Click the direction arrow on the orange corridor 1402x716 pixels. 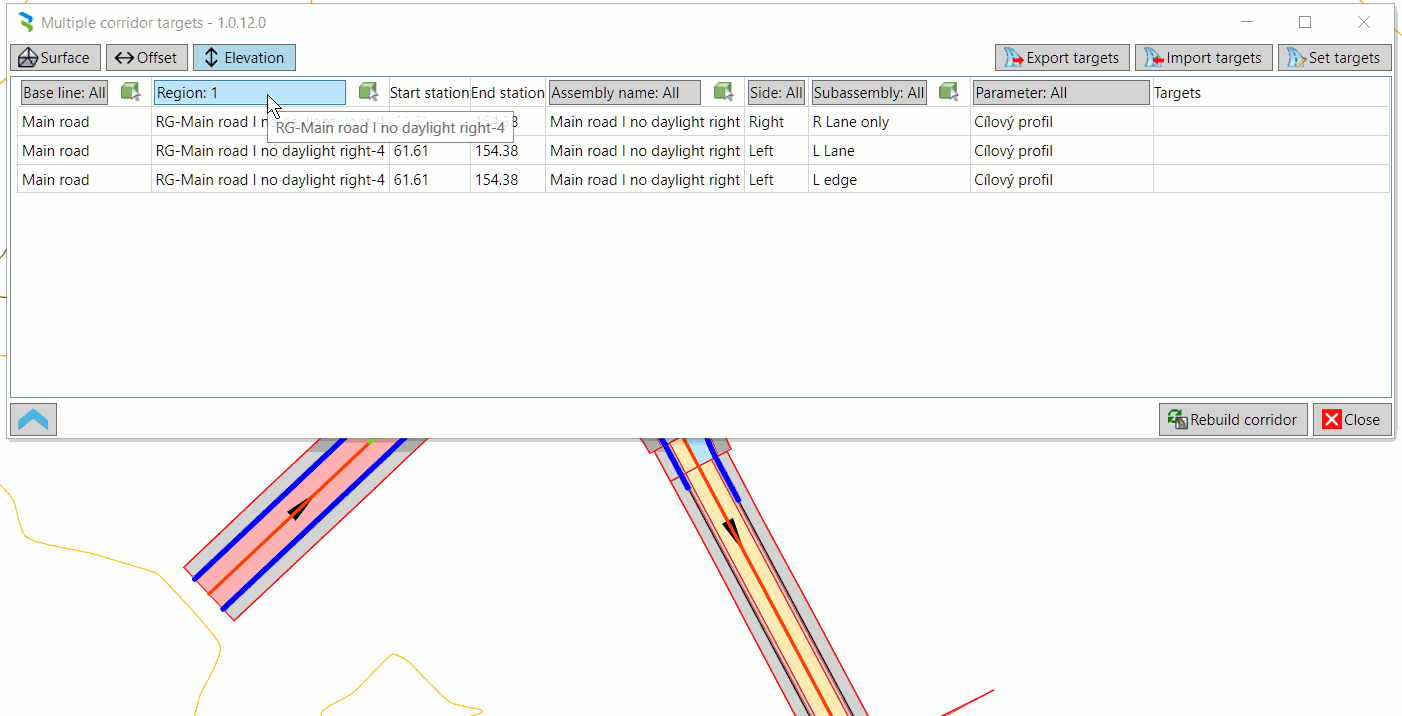pyautogui.click(x=732, y=530)
